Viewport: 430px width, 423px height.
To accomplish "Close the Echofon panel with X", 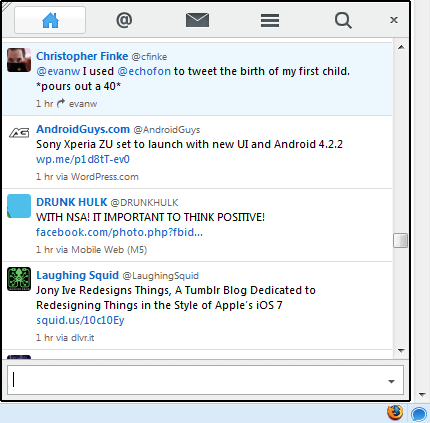I will 394,20.
